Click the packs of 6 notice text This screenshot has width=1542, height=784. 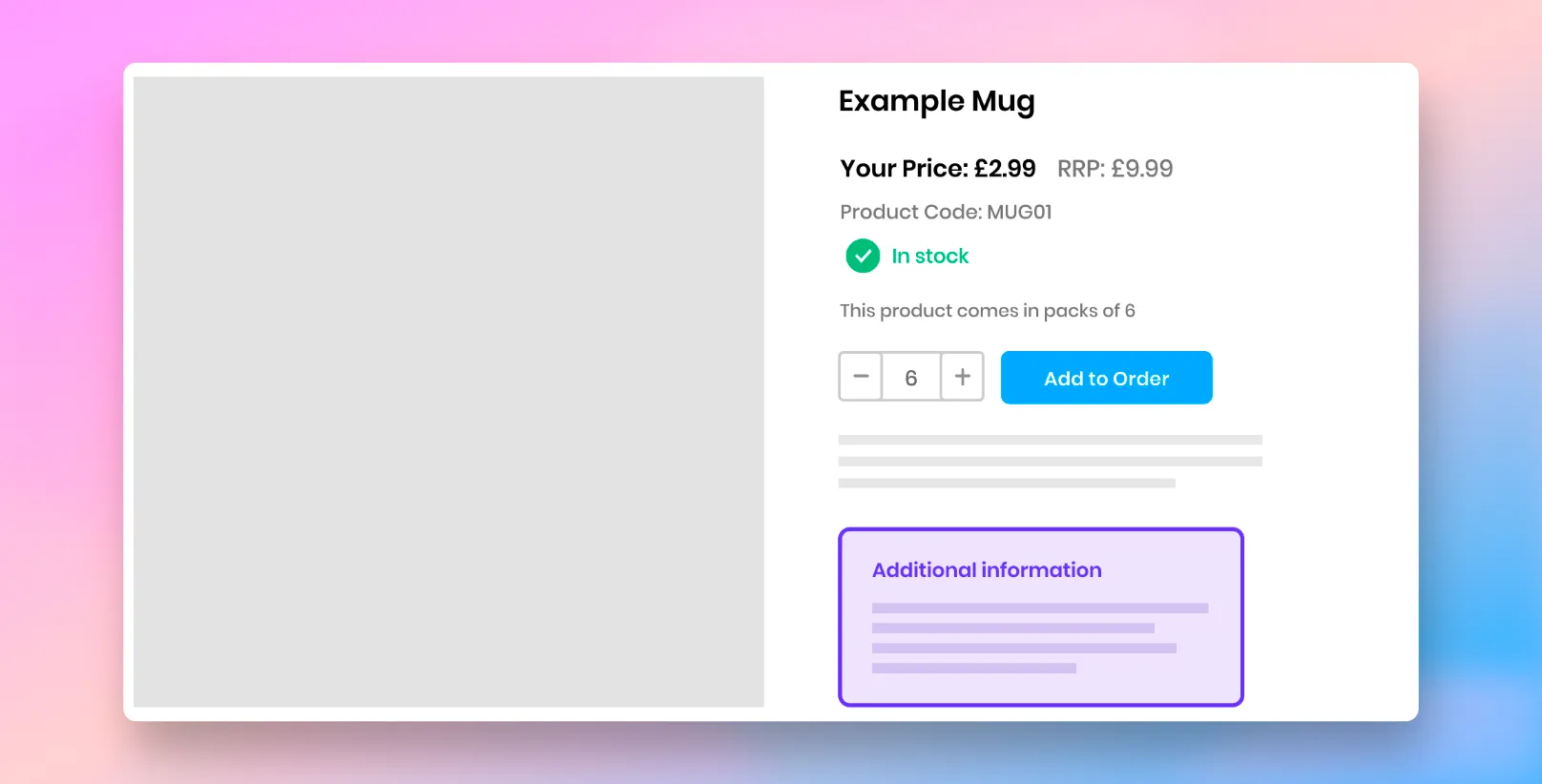click(988, 311)
